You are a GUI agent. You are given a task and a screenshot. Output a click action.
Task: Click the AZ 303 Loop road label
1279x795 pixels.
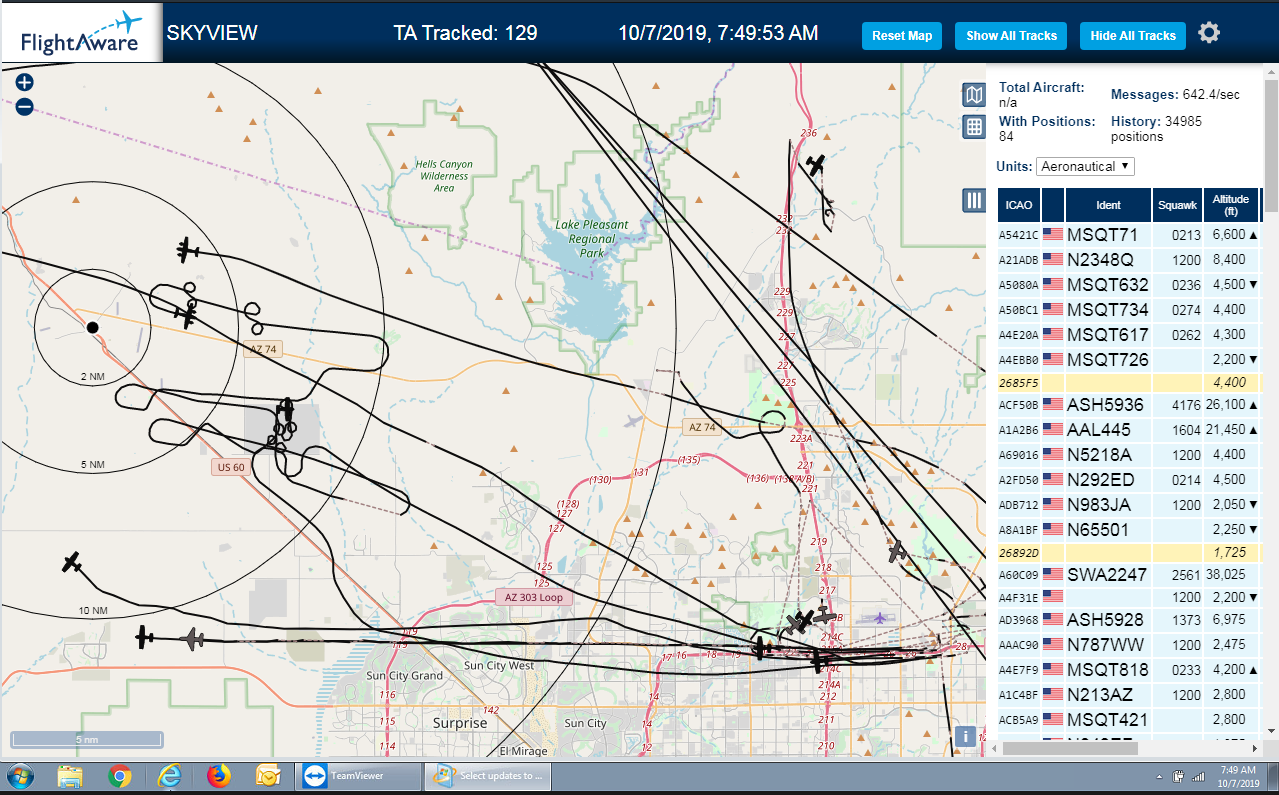(534, 597)
